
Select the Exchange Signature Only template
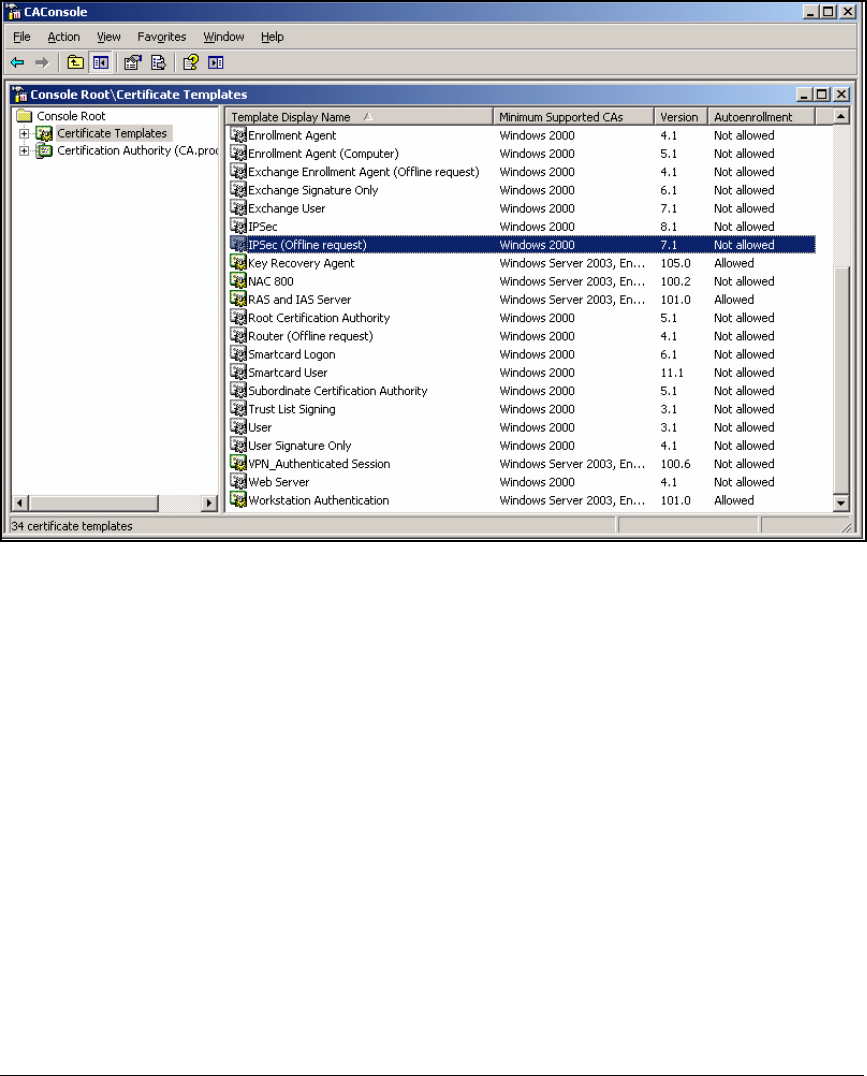312,190
